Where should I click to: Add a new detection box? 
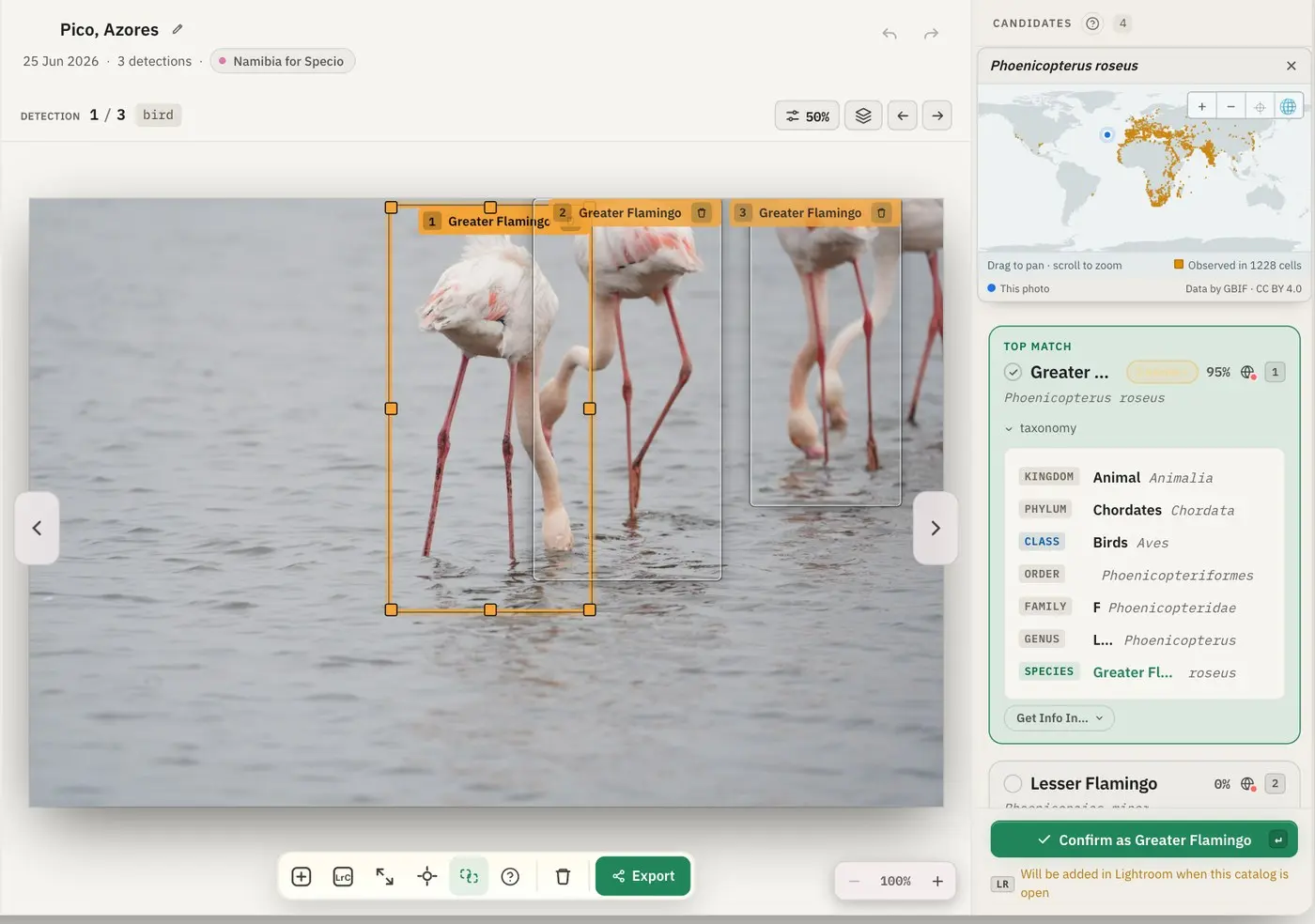(x=302, y=876)
